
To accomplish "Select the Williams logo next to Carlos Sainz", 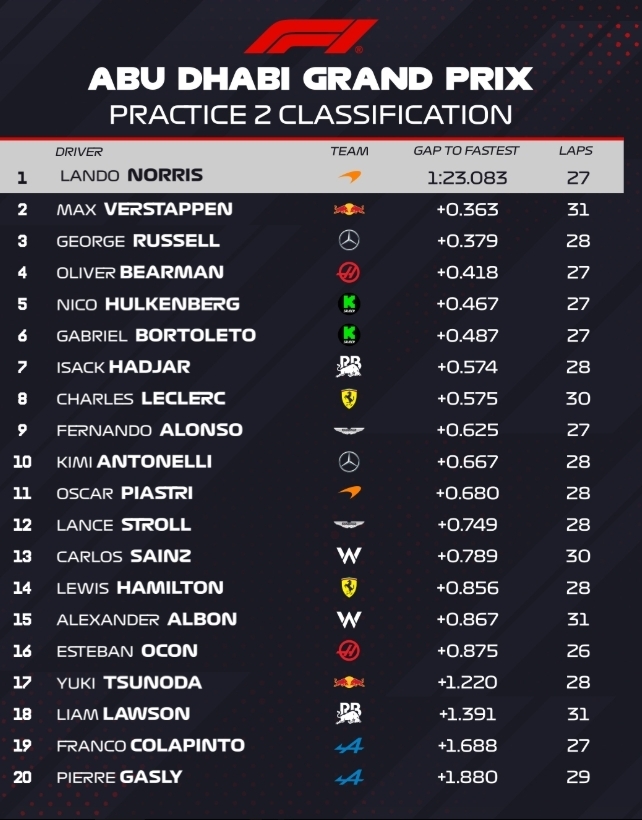I will pyautogui.click(x=349, y=556).
